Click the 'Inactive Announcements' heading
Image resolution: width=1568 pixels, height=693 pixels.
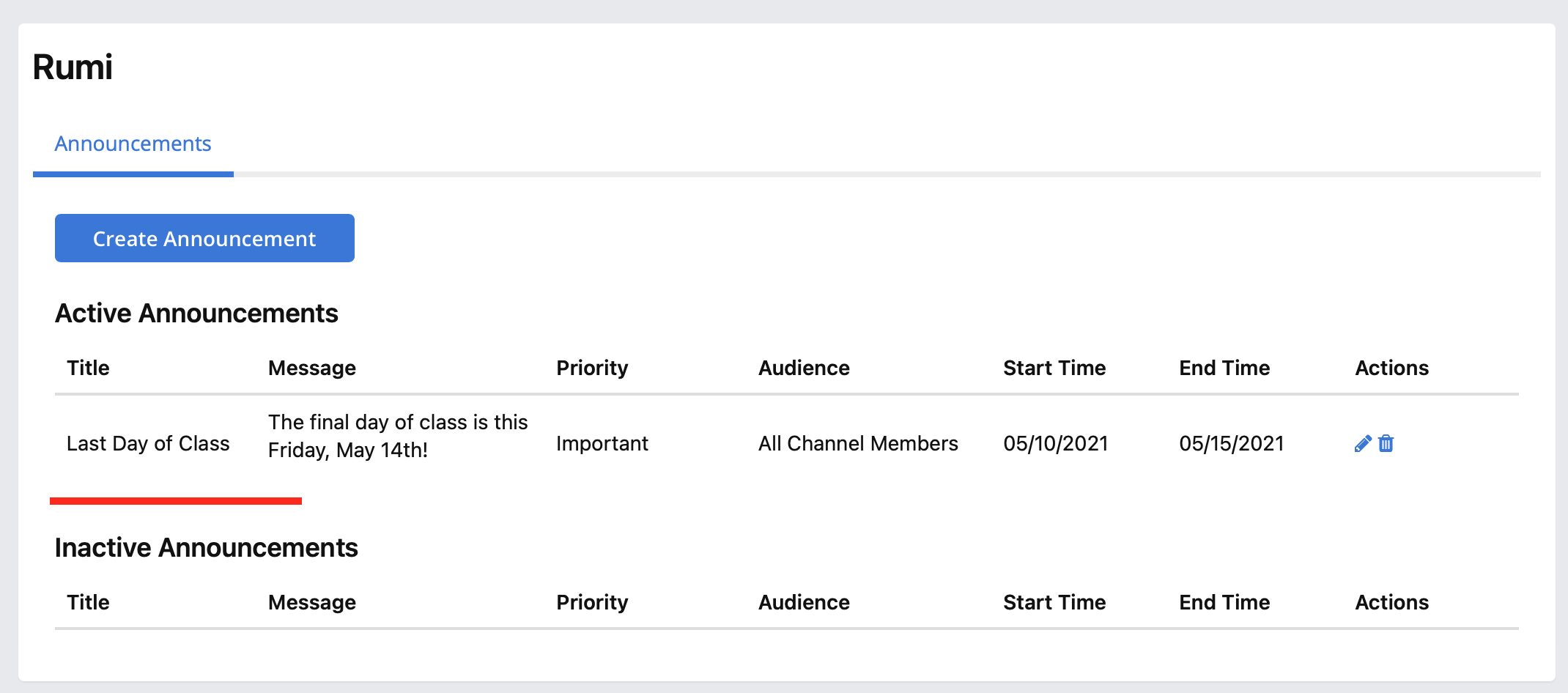click(x=206, y=548)
